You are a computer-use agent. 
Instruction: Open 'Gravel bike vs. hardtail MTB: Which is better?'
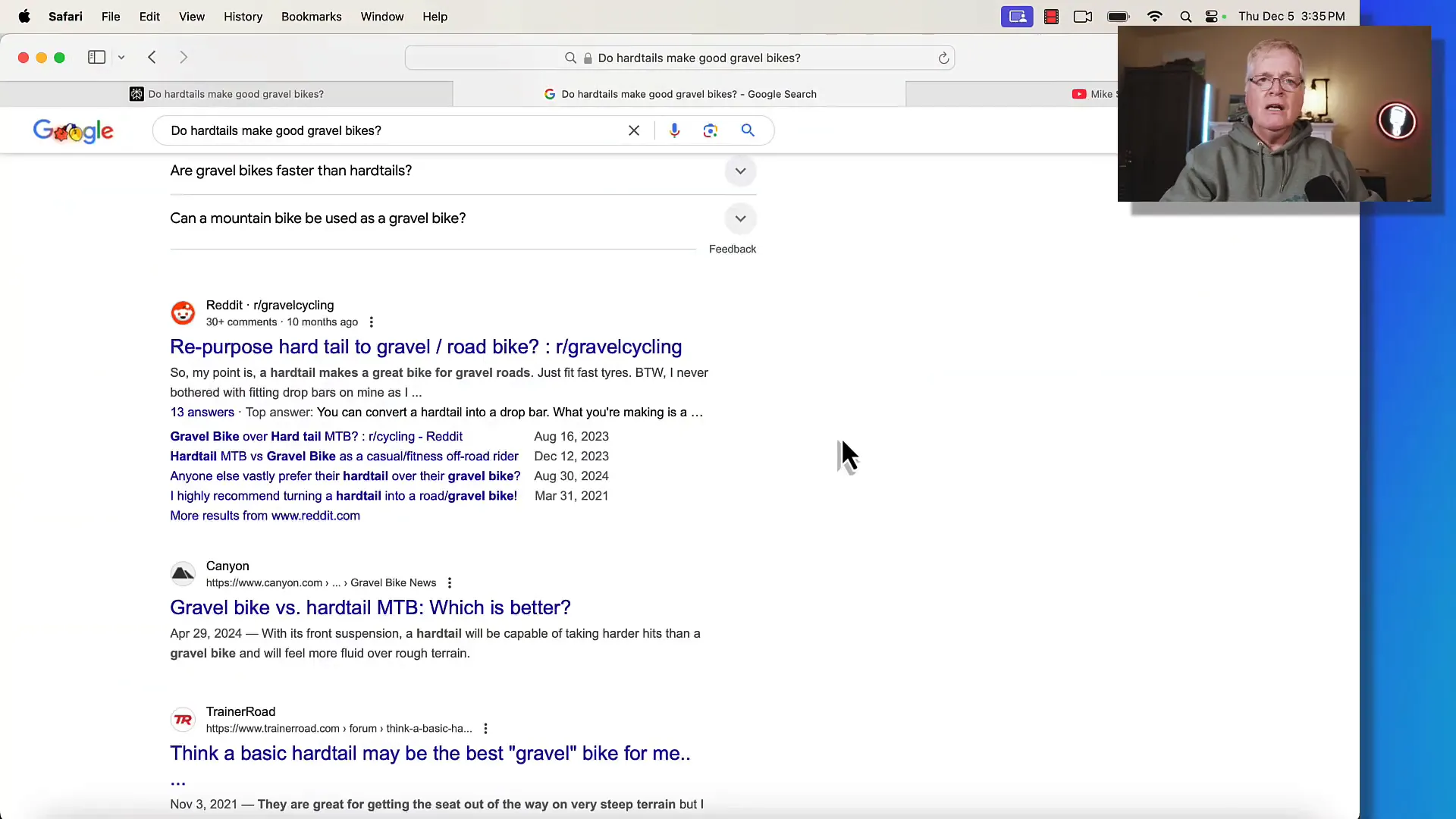point(370,607)
